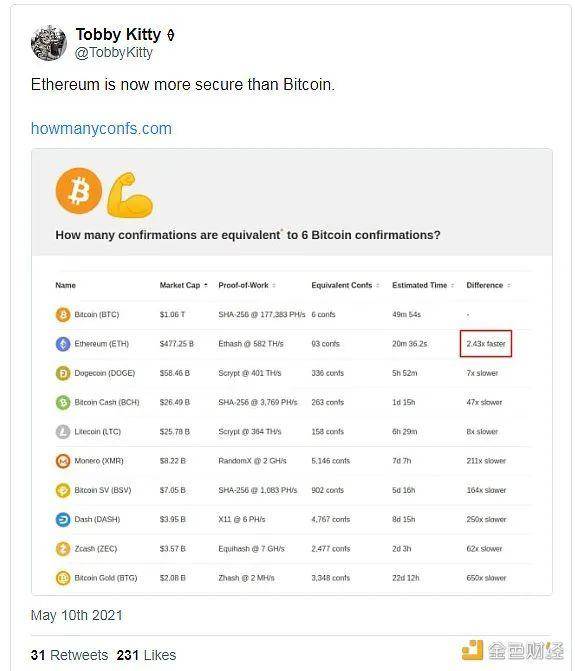Click Tobby Kitty's profile avatar

pos(49,43)
